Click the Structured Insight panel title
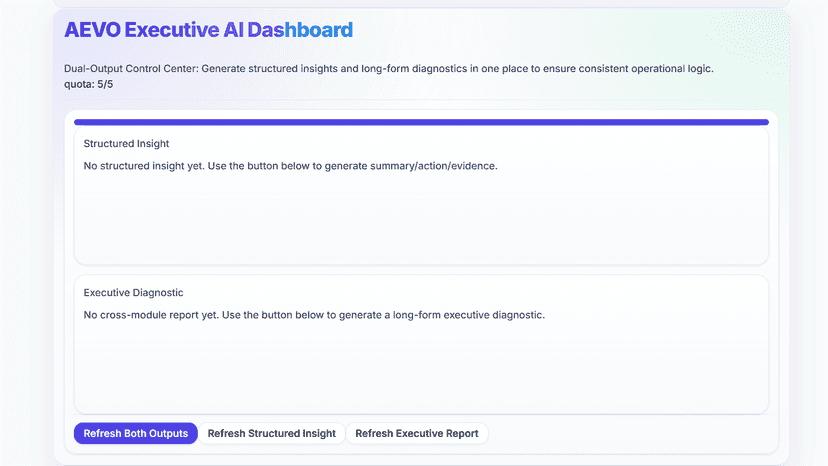828x466 pixels. pyautogui.click(x=126, y=143)
